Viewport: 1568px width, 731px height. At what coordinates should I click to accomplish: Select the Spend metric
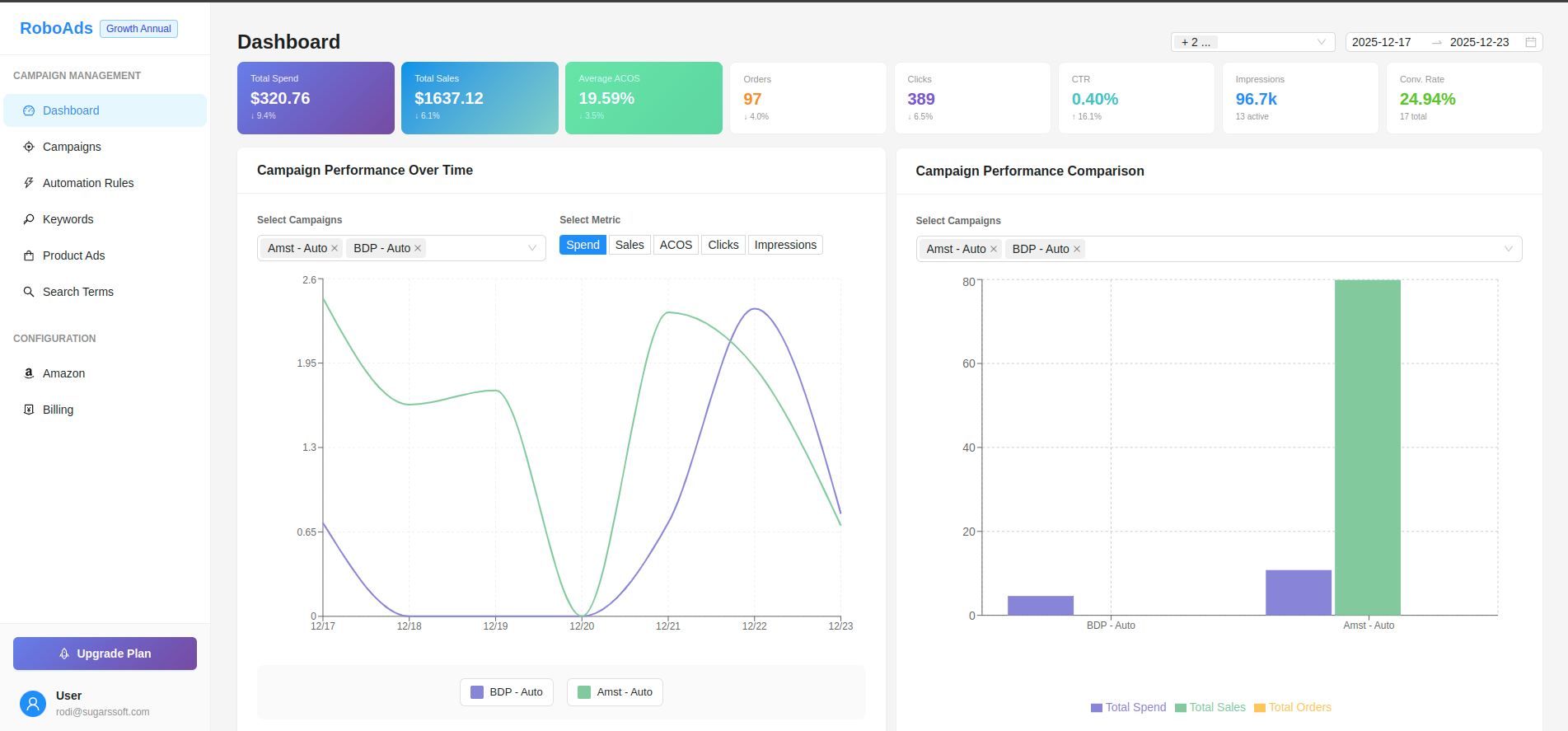coord(583,245)
